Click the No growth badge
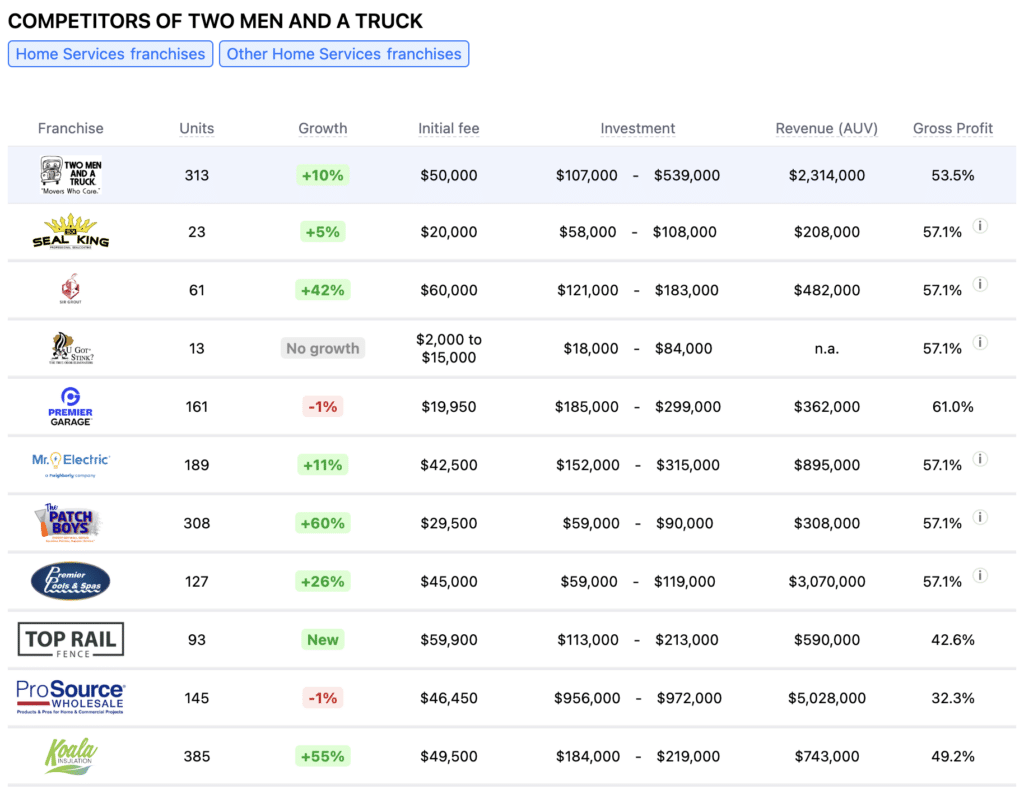Screen dimensions: 1024x799 (323, 348)
